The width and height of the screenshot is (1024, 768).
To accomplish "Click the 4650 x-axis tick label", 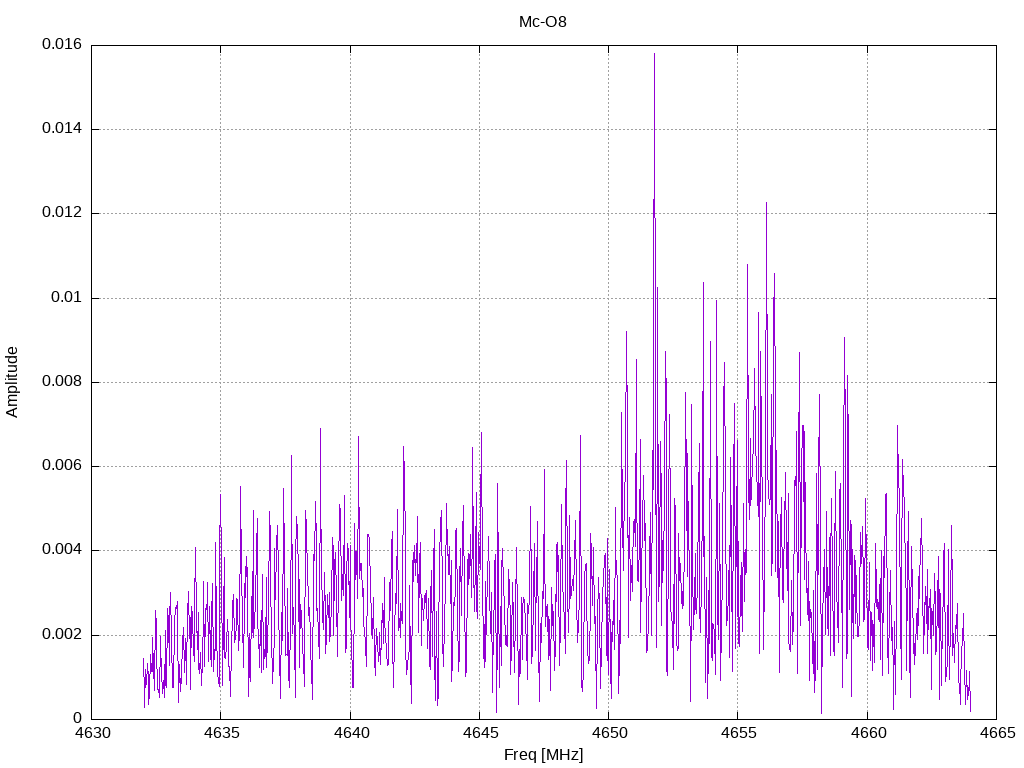I will (x=608, y=733).
